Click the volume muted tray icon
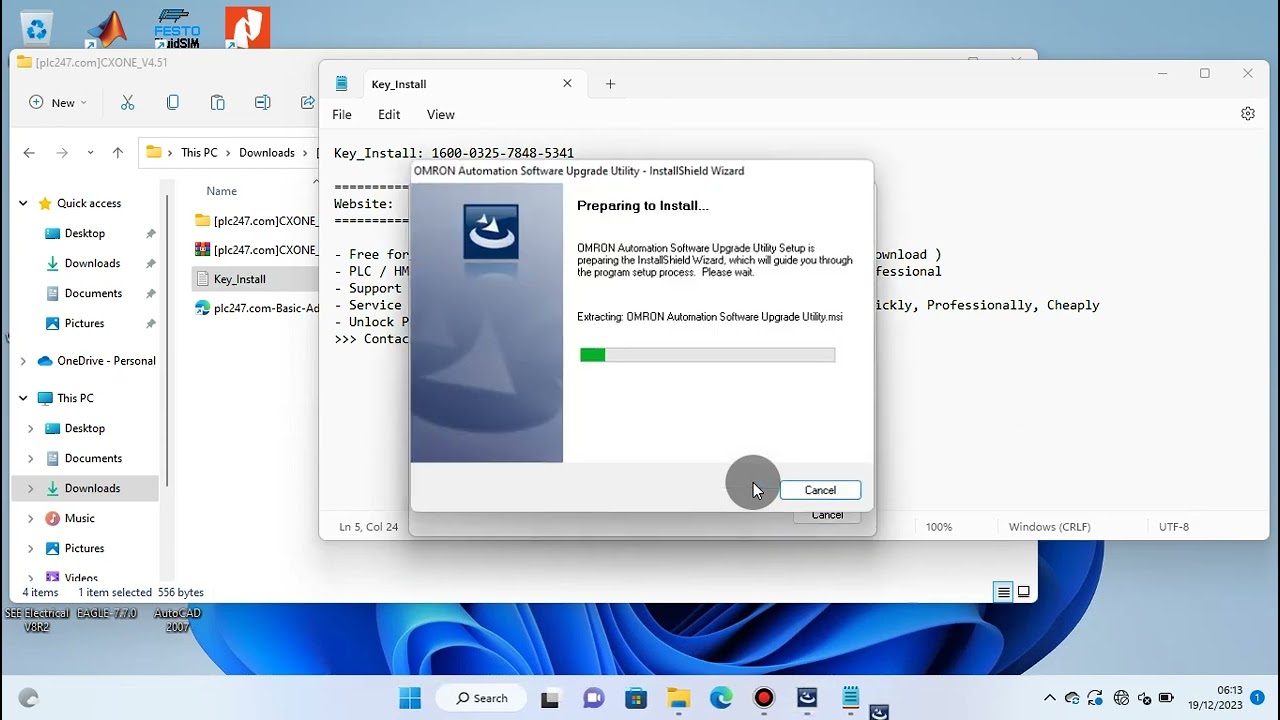 pyautogui.click(x=1145, y=698)
